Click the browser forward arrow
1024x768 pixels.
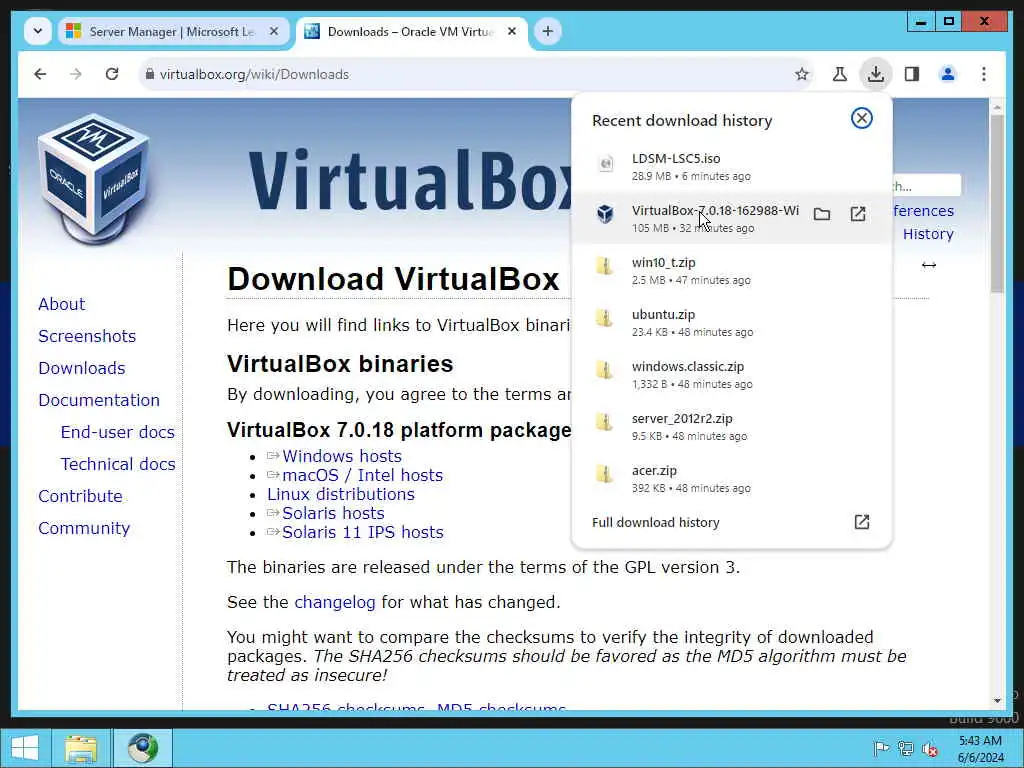[76, 74]
